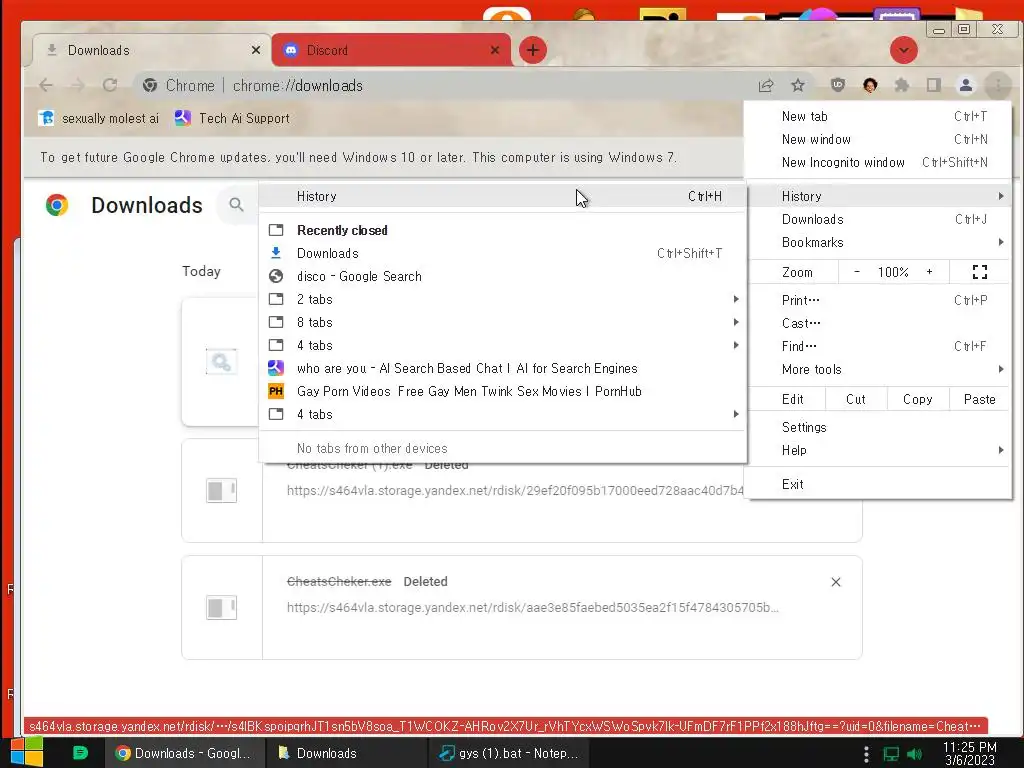The width and height of the screenshot is (1024, 768).
Task: Choose Downloads in the Chrome menu
Action: click(x=878, y=219)
